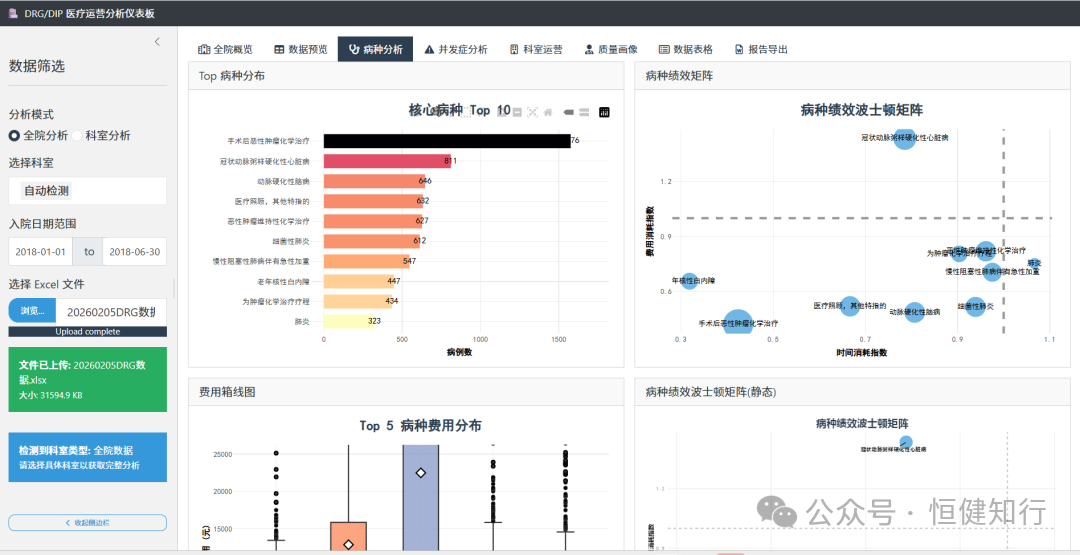The height and width of the screenshot is (555, 1080).
Task: Click the bubble in the static Boston matrix
Action: pyautogui.click(x=906, y=442)
